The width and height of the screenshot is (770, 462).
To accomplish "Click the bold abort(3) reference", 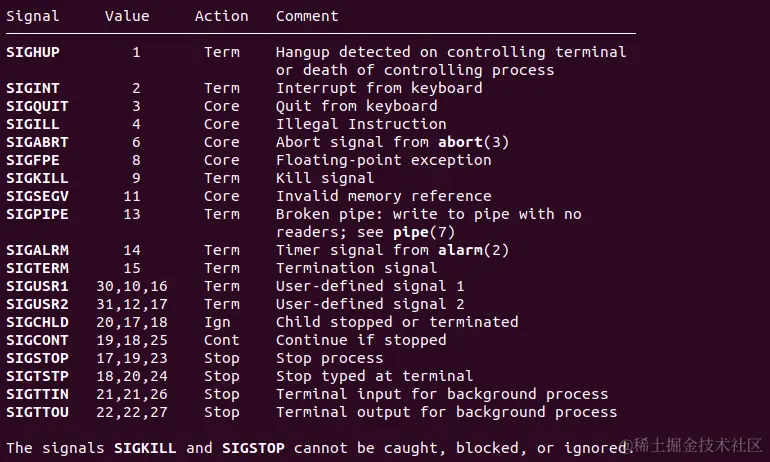I will click(x=473, y=142).
